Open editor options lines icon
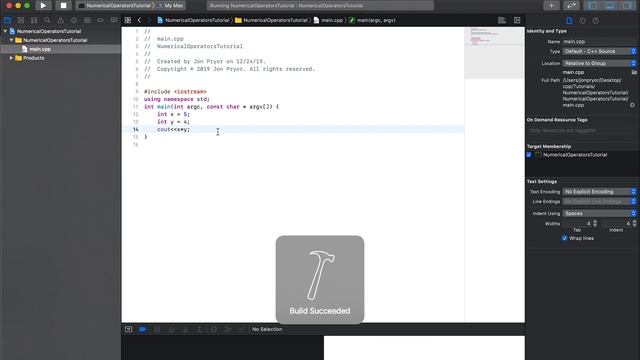This screenshot has height=360, width=640. pyautogui.click(x=502, y=20)
